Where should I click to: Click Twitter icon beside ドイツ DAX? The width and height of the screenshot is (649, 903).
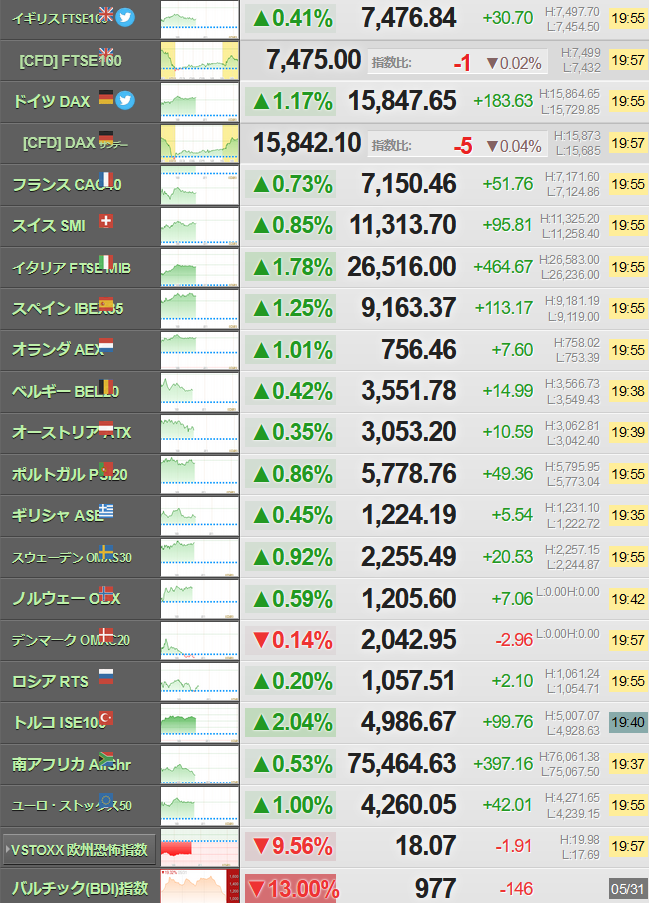(125, 101)
